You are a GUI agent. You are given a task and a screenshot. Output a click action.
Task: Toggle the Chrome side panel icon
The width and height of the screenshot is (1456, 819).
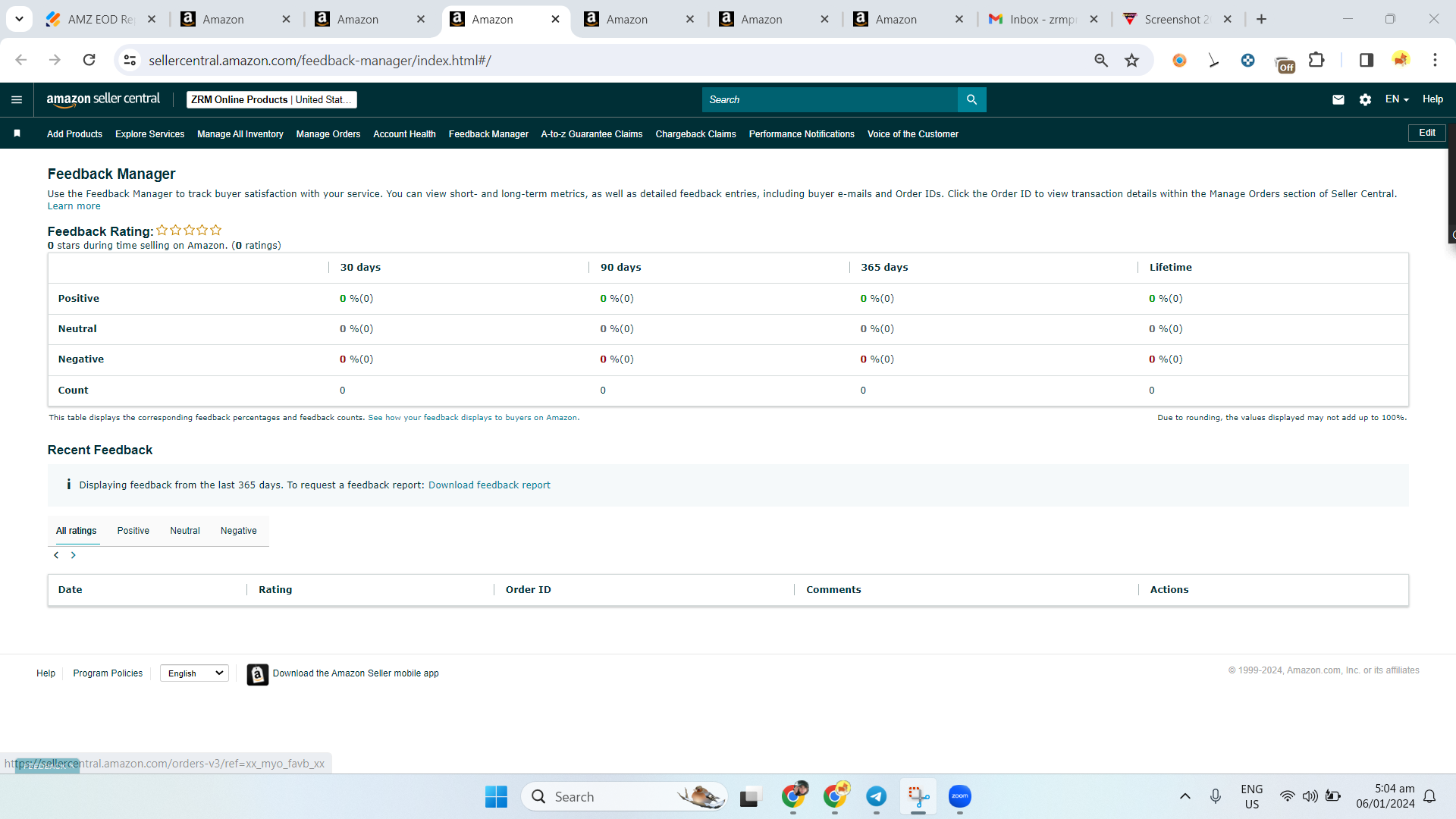coord(1367,60)
